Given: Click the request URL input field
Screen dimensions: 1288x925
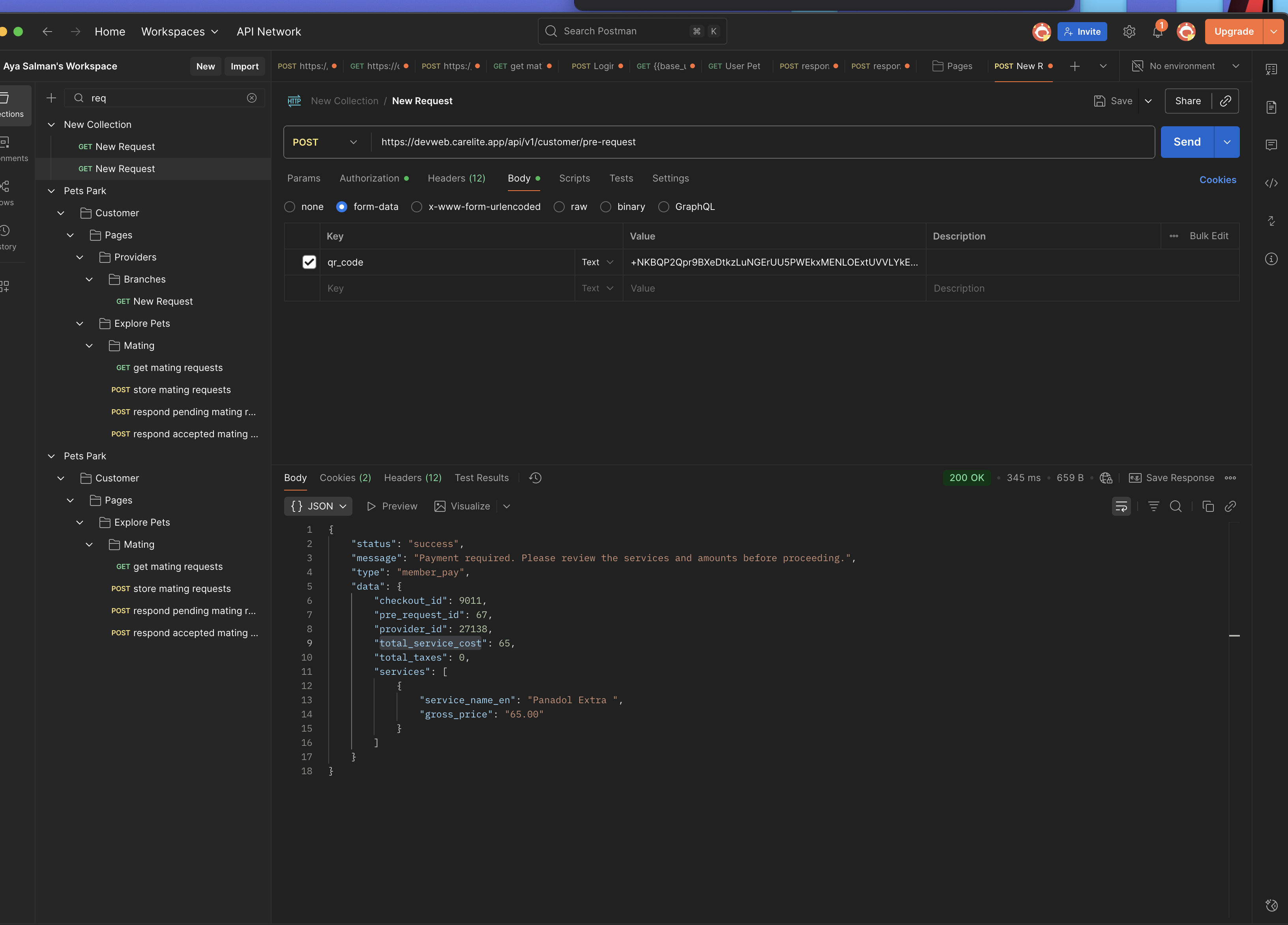Looking at the screenshot, I should coord(761,142).
